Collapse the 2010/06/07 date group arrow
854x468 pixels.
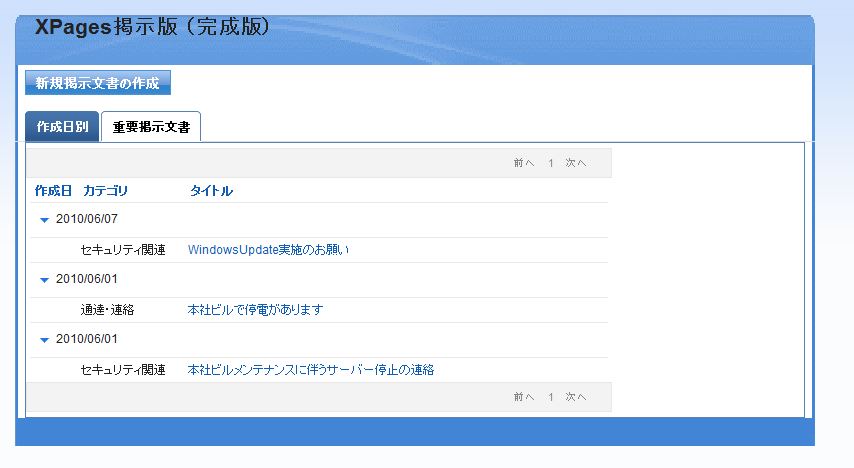(44, 220)
